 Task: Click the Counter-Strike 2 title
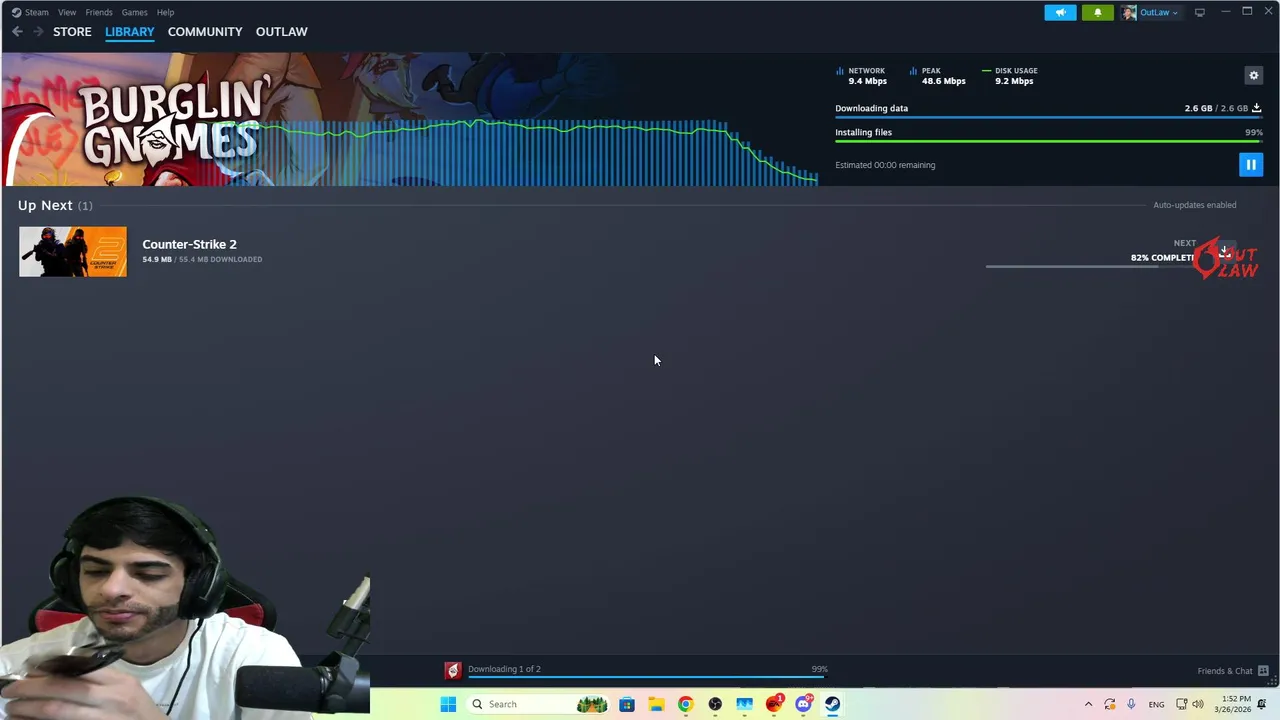click(189, 244)
